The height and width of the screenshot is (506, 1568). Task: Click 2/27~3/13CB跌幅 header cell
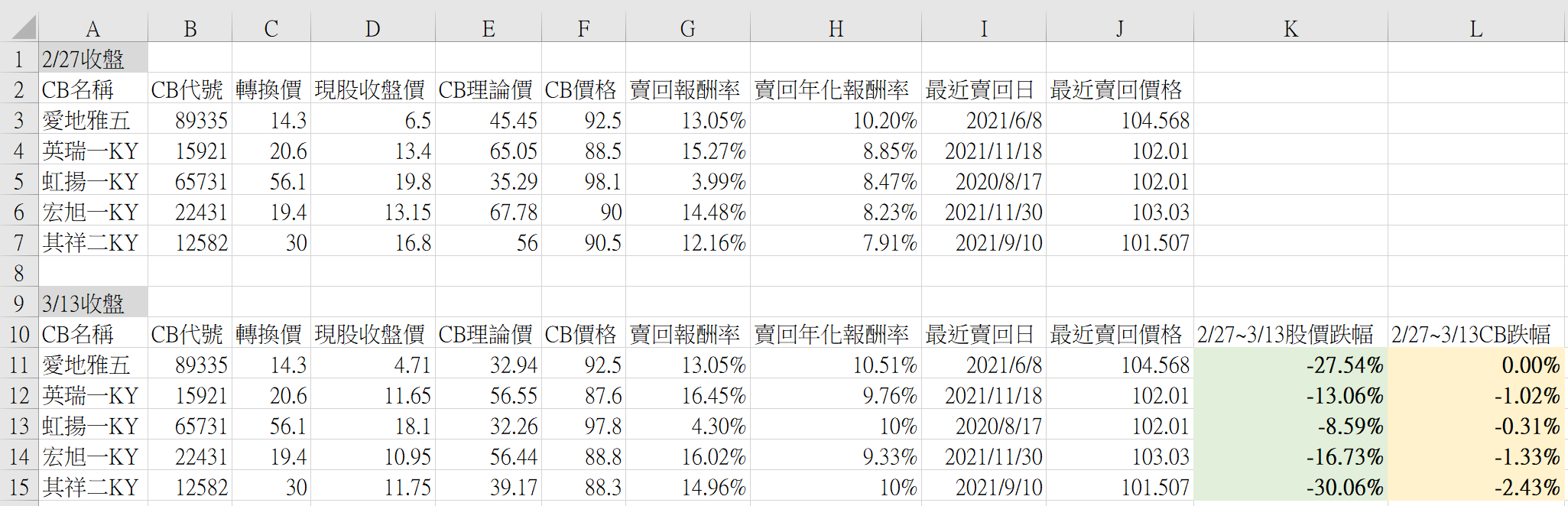point(1476,334)
